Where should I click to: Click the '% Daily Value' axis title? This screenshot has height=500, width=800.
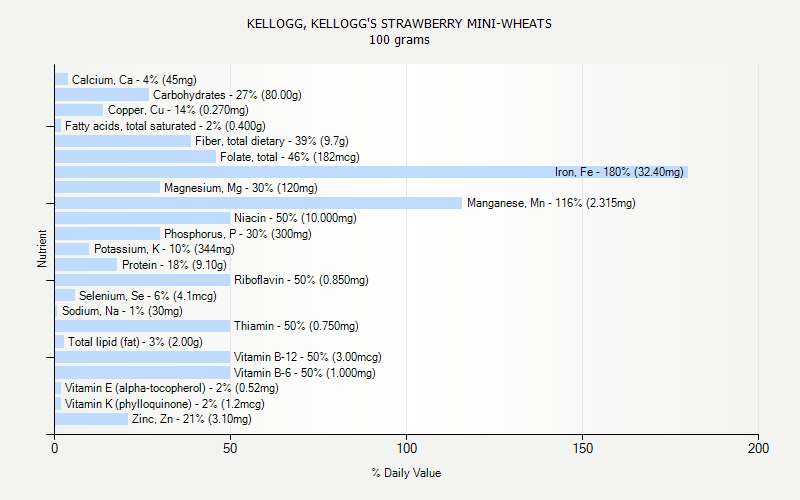(x=406, y=473)
